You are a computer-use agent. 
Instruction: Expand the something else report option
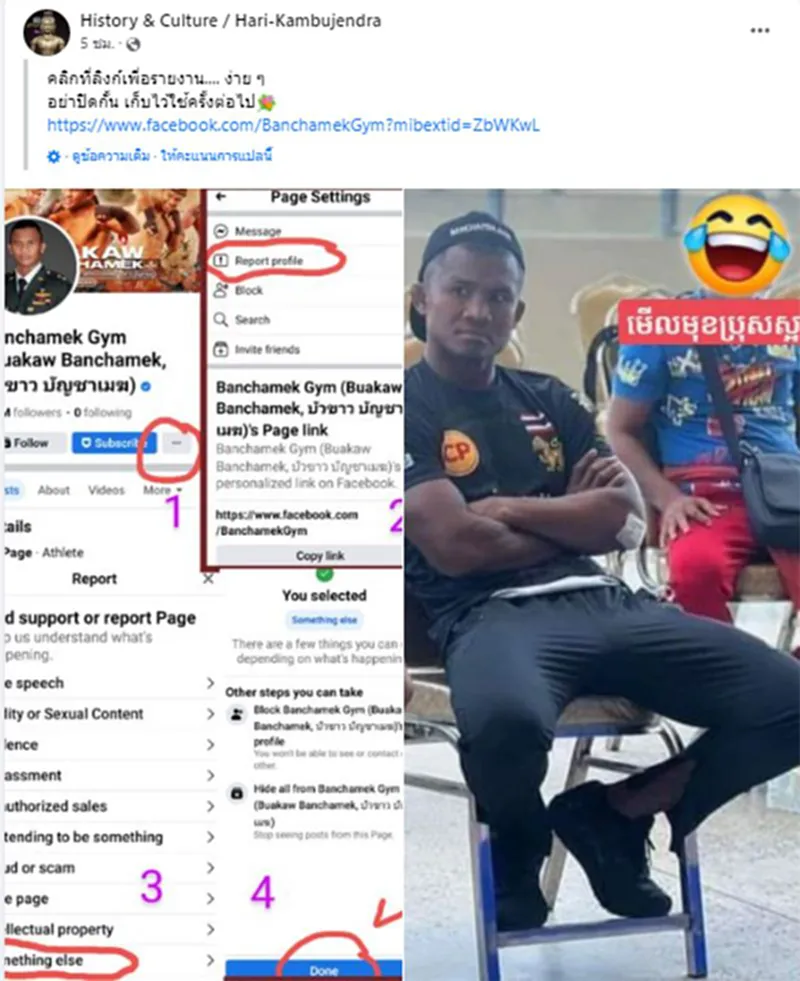click(110, 960)
